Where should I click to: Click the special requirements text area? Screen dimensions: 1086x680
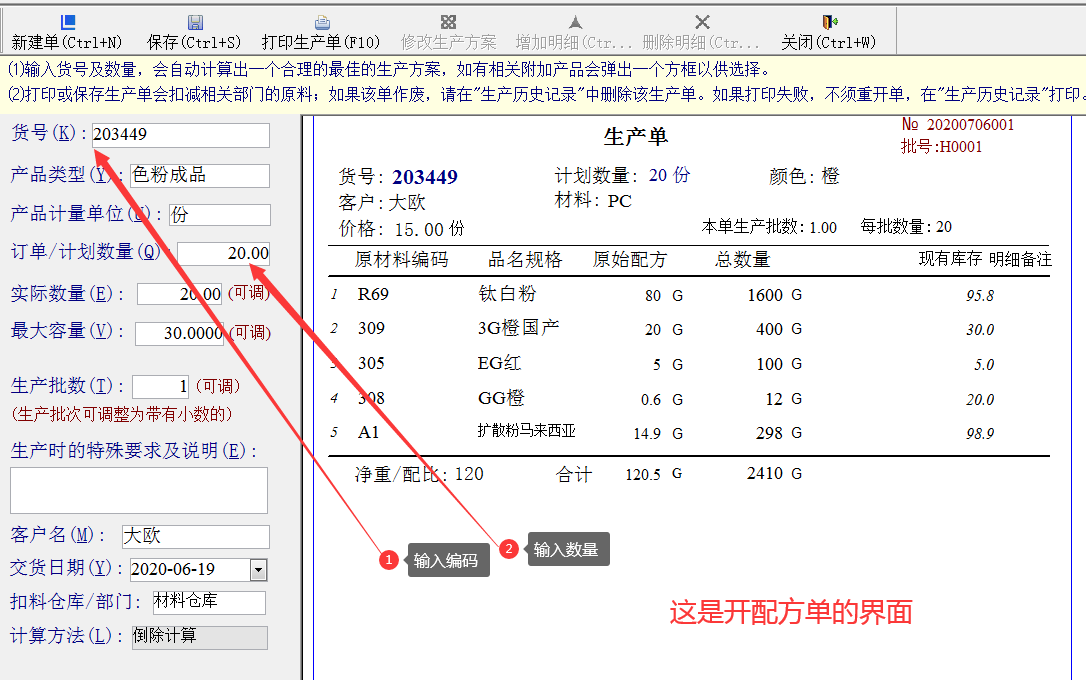pos(139,490)
